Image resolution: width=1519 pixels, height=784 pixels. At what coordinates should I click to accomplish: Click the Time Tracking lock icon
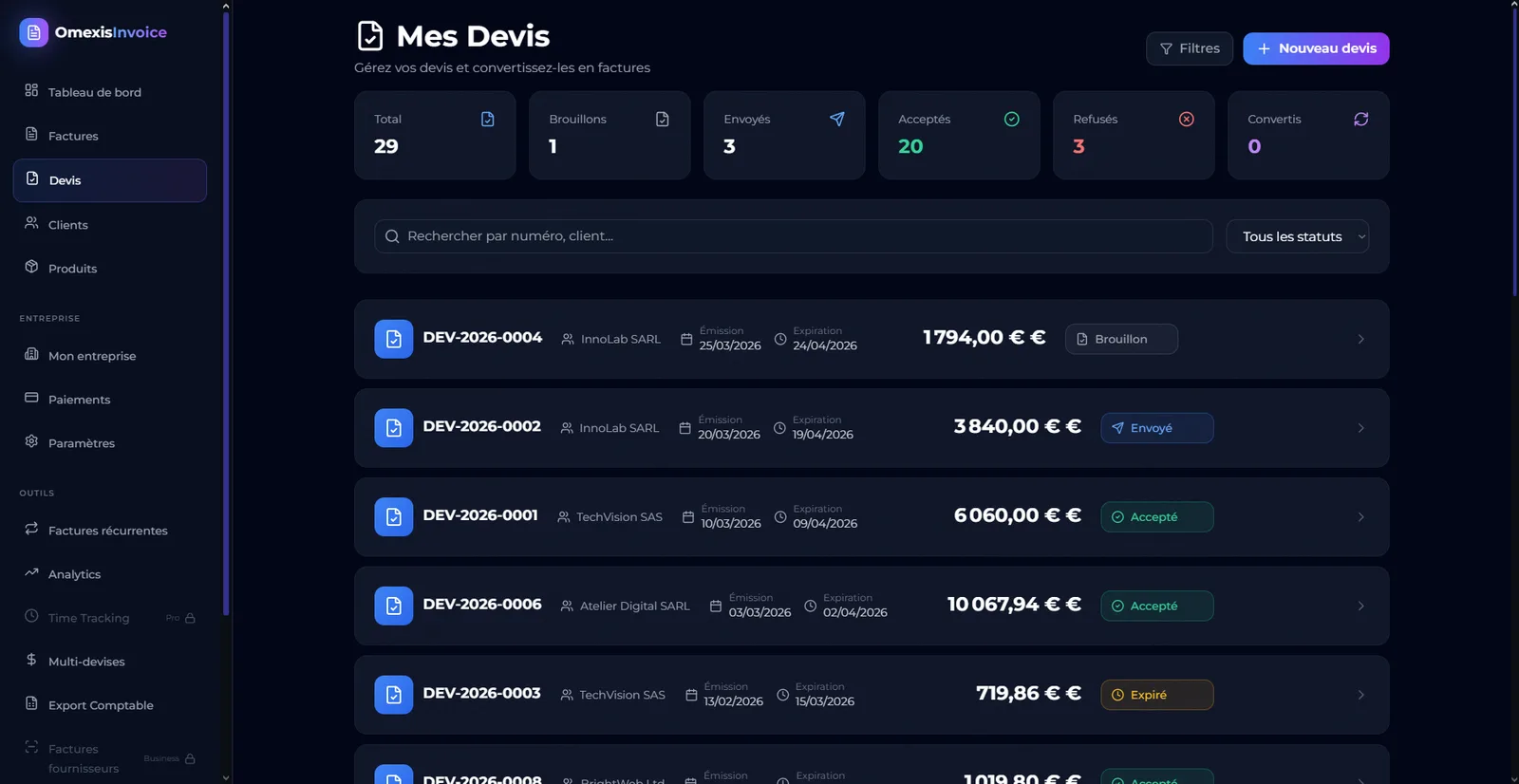click(190, 618)
